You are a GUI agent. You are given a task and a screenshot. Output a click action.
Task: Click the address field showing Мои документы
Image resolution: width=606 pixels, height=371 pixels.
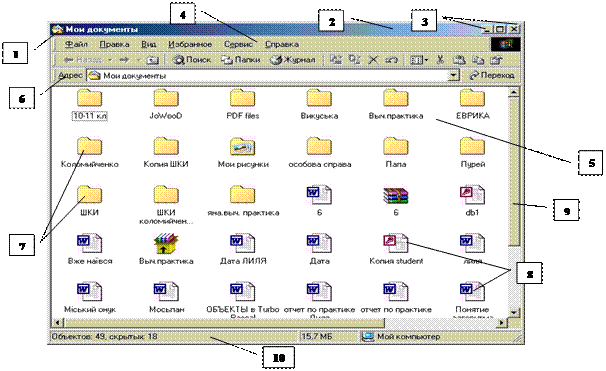[268, 76]
